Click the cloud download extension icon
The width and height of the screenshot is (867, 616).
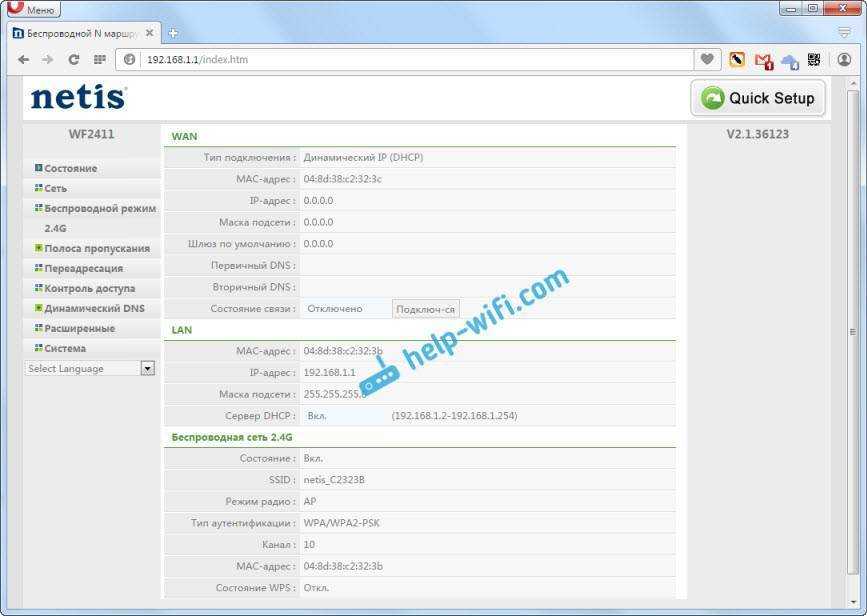point(790,61)
